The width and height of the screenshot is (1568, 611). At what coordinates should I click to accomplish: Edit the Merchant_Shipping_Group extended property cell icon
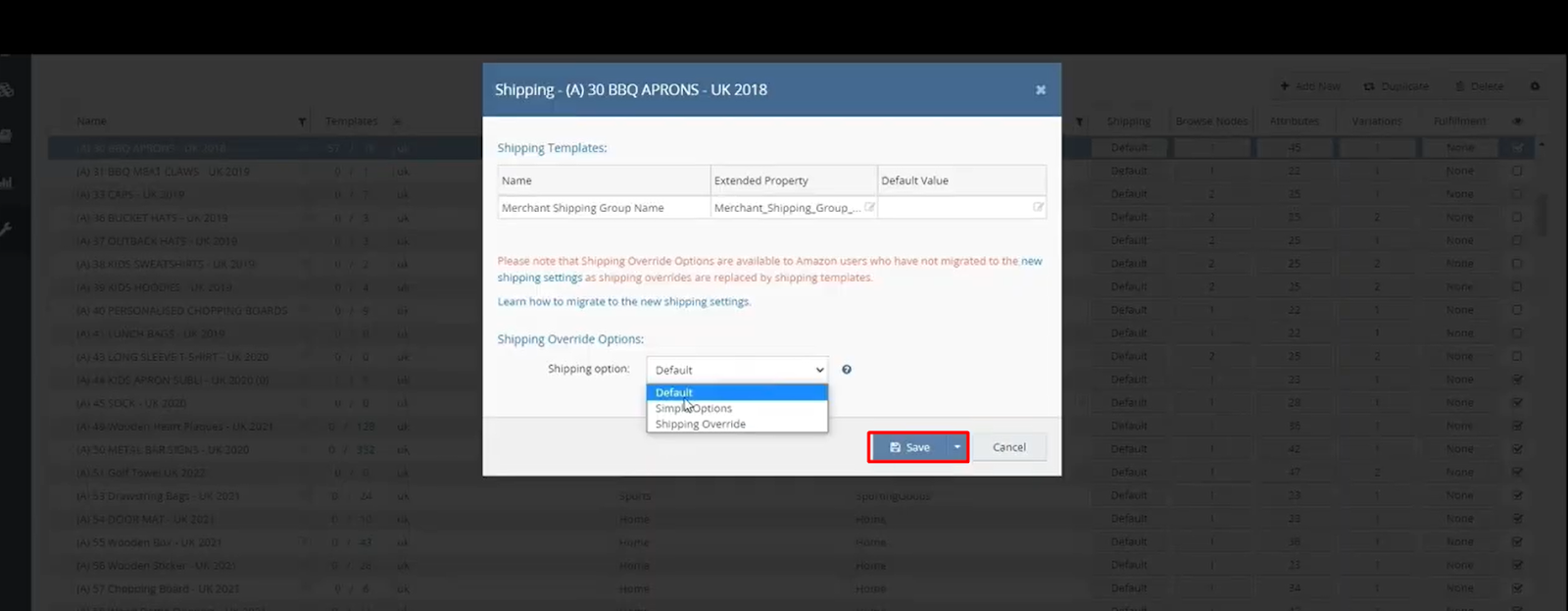pos(869,208)
